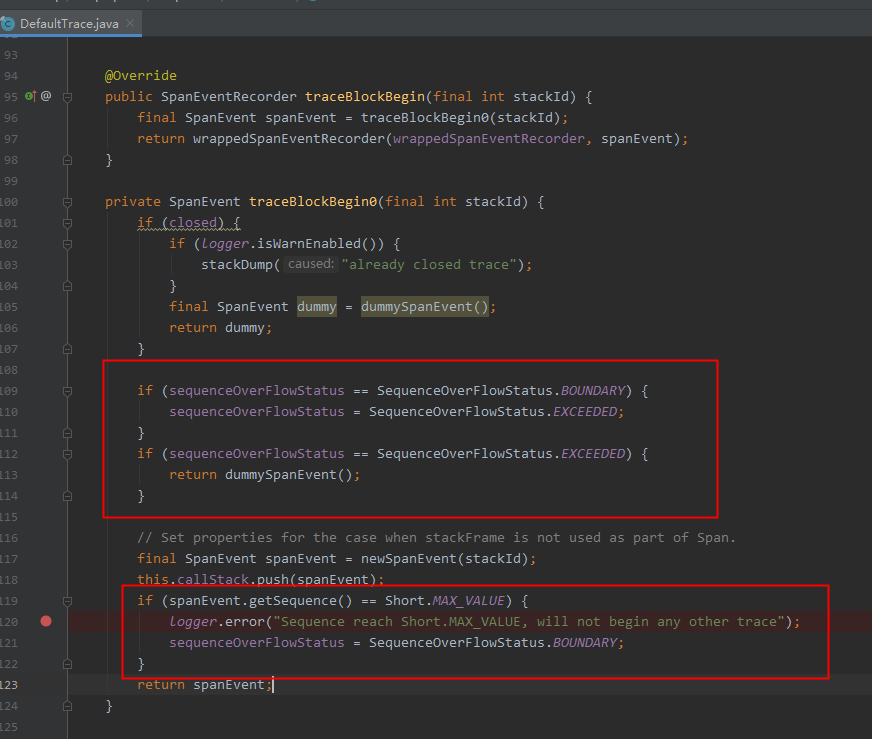
Task: Click line number 96 in gutter
Action: [10, 118]
